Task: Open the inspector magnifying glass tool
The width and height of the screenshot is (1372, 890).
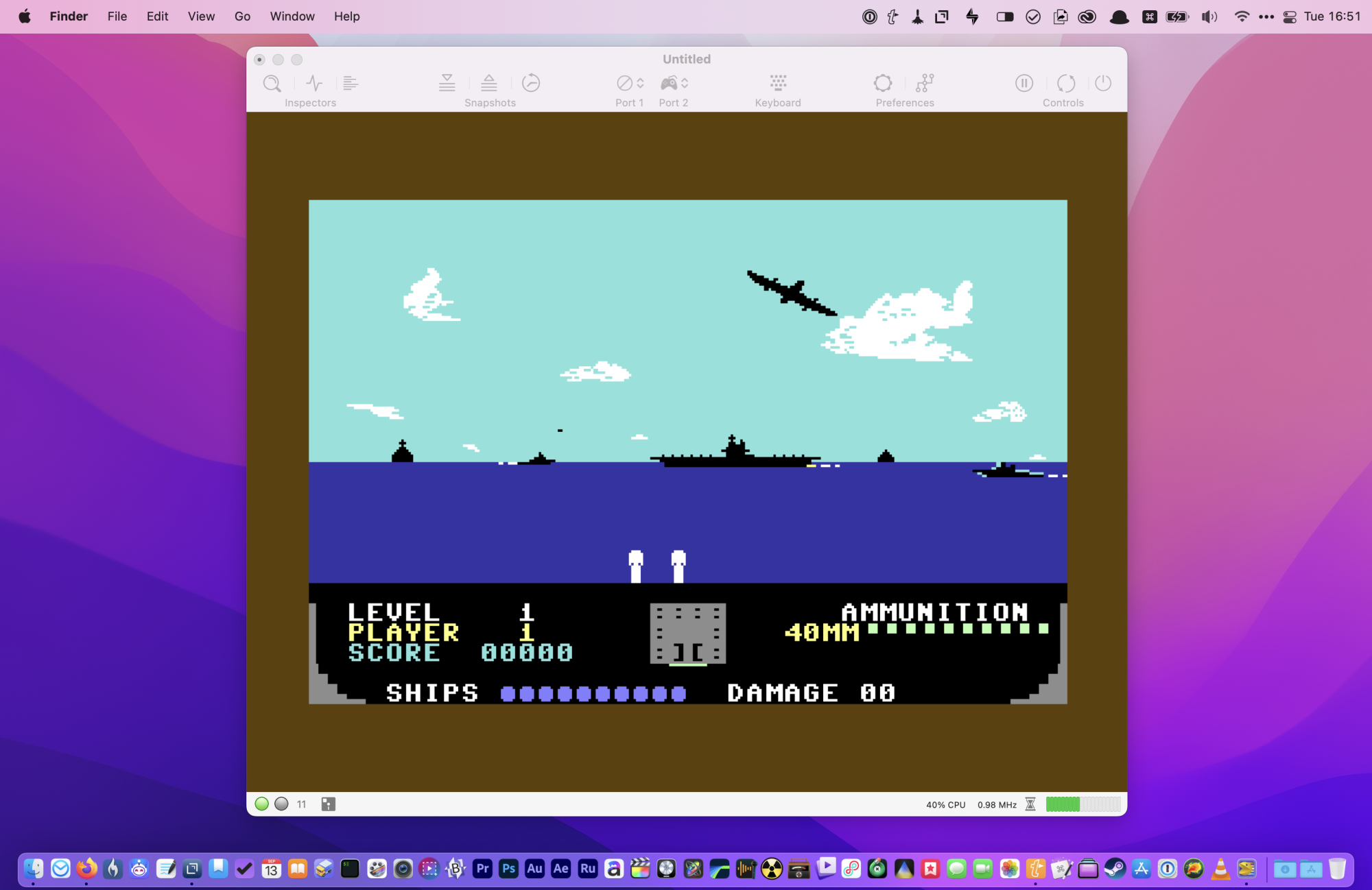Action: pyautogui.click(x=272, y=84)
